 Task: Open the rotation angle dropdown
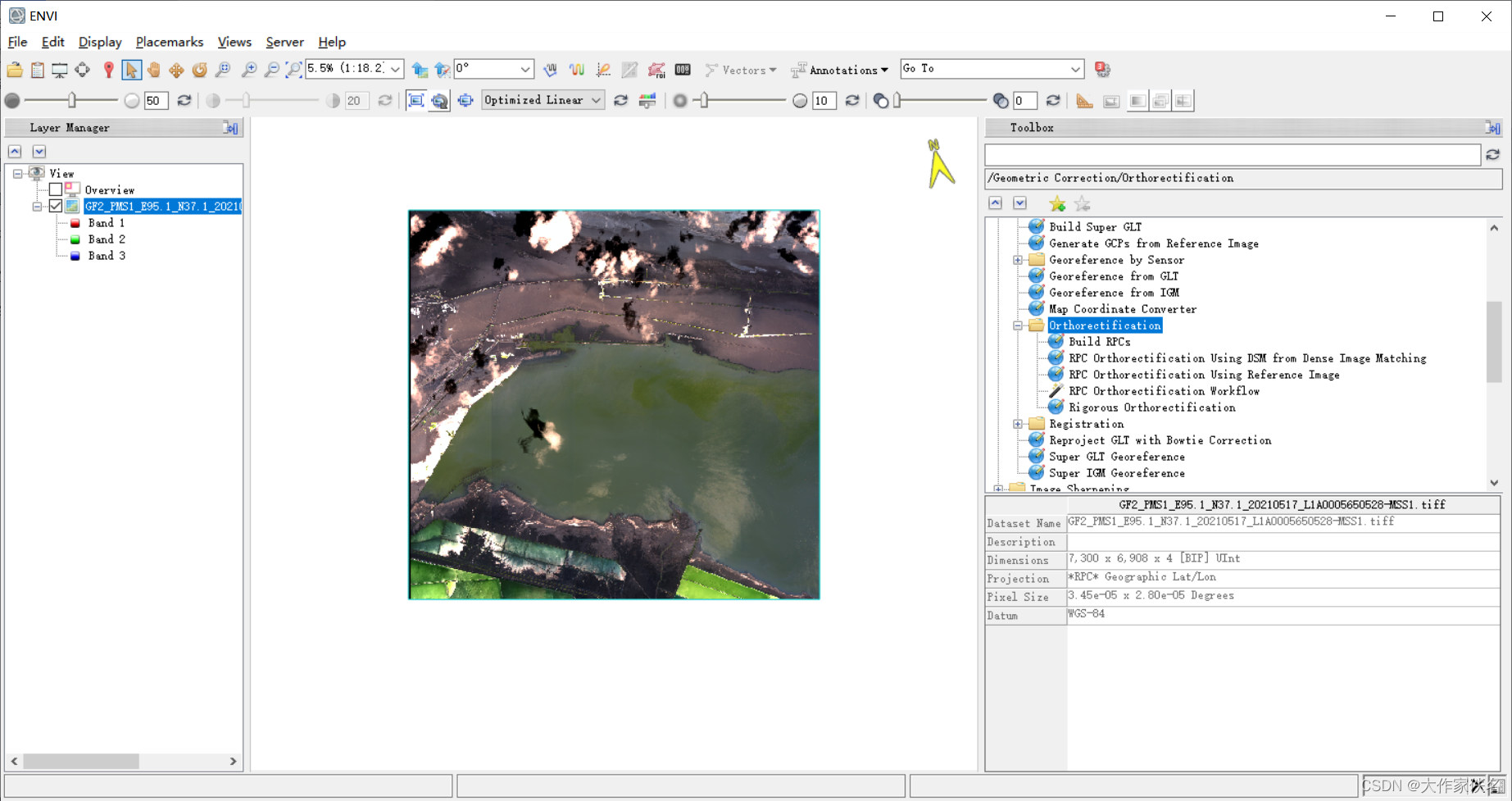(x=525, y=69)
